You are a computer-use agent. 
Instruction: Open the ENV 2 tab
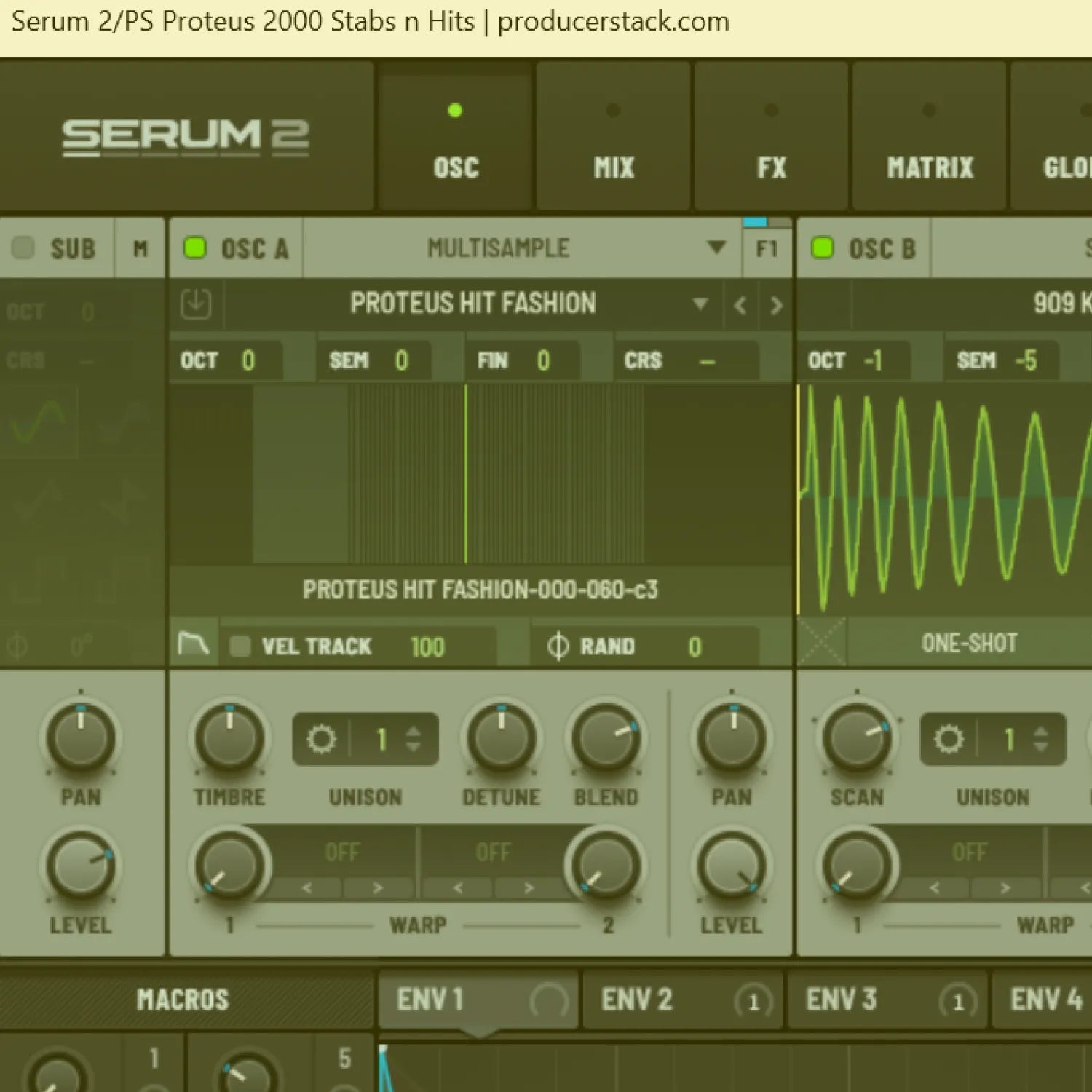pyautogui.click(x=637, y=1000)
